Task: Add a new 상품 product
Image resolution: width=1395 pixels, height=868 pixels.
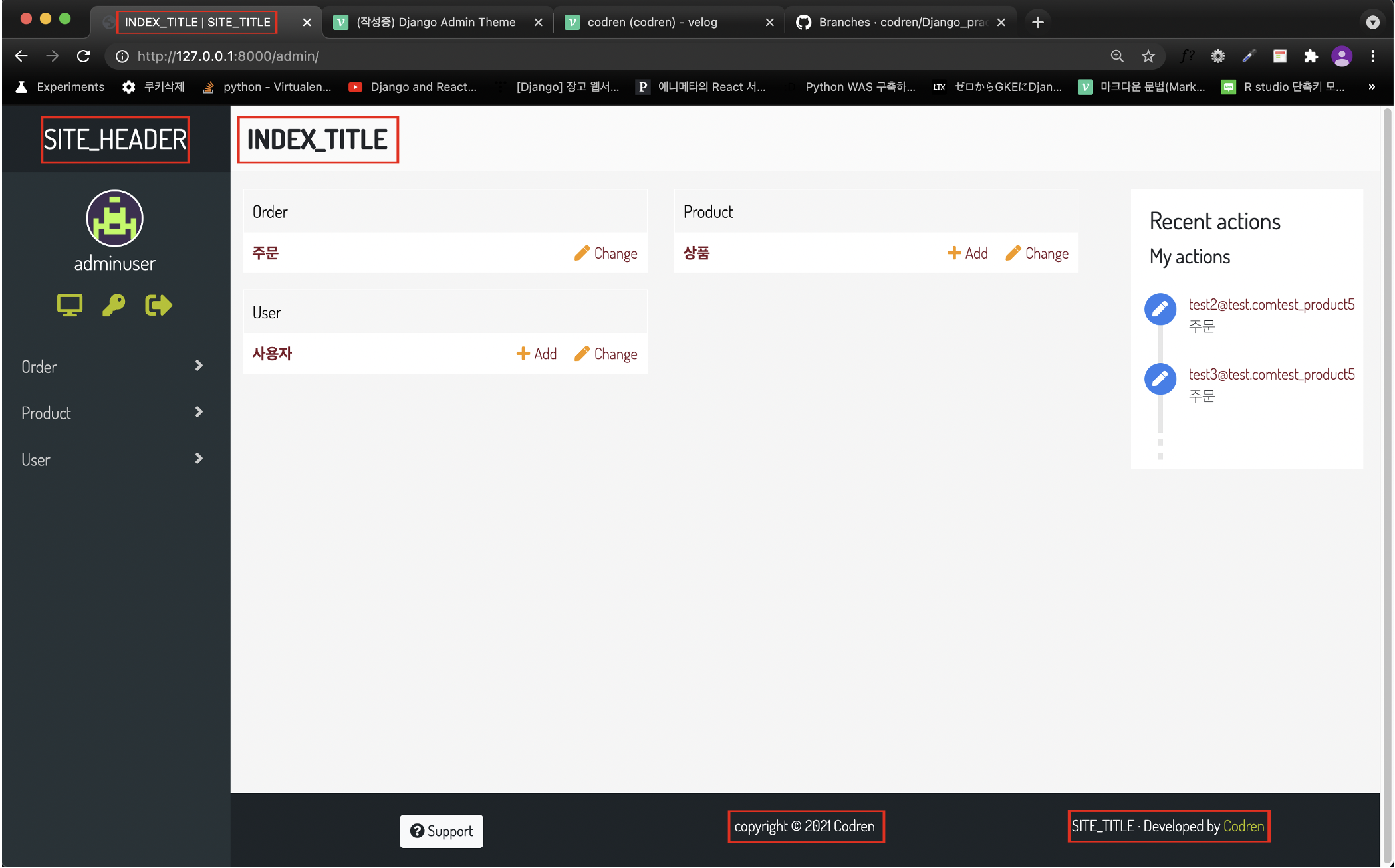Action: click(967, 253)
